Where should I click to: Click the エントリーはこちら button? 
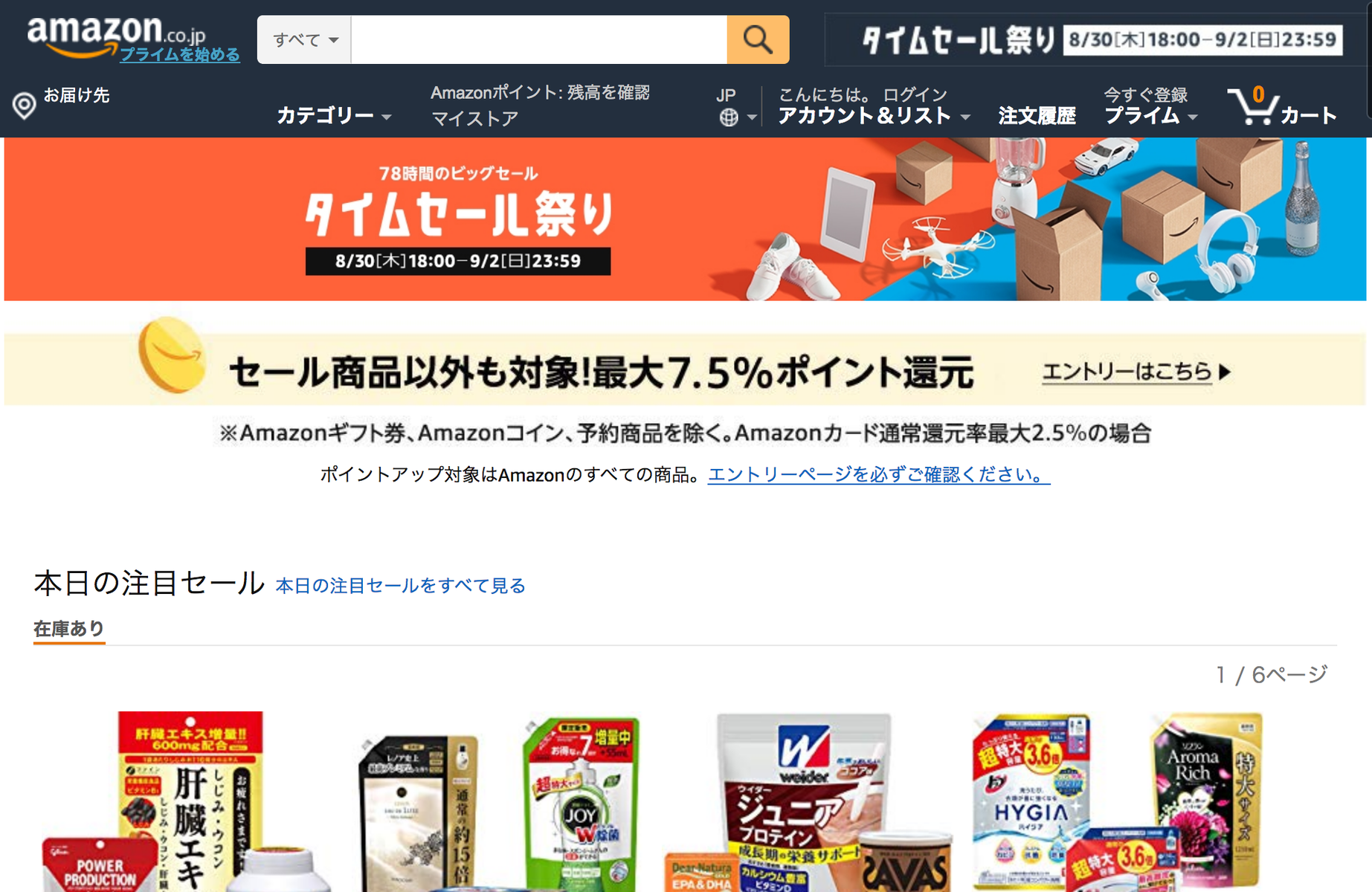(x=1136, y=371)
